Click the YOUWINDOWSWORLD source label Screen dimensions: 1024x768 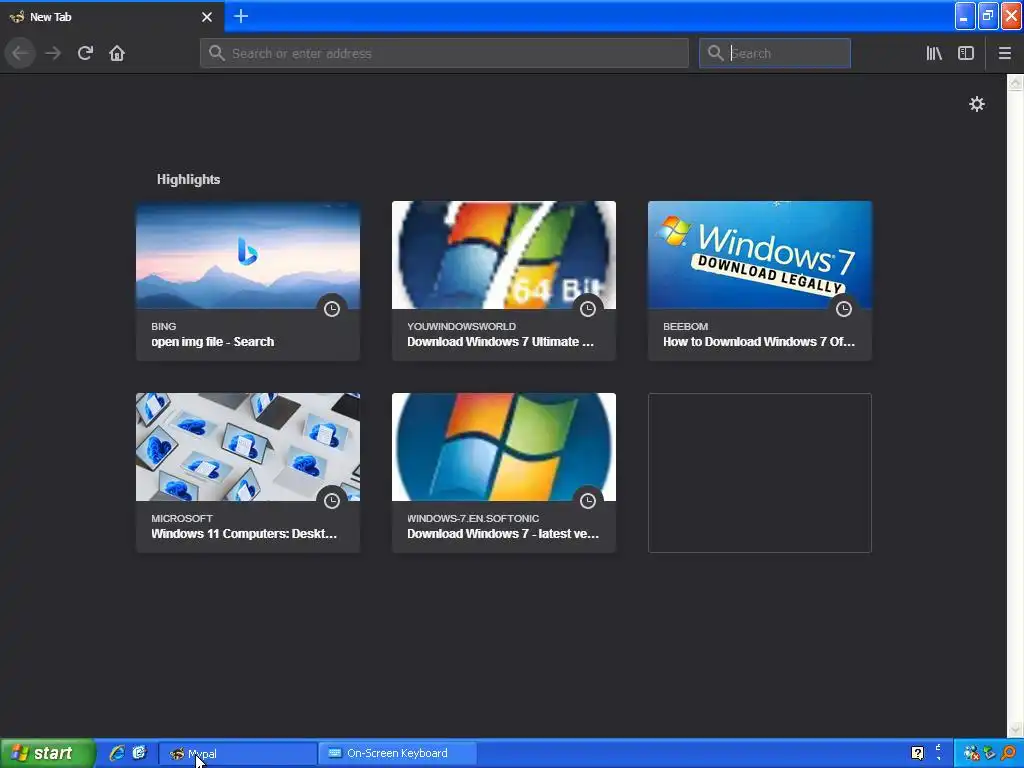[x=461, y=326]
